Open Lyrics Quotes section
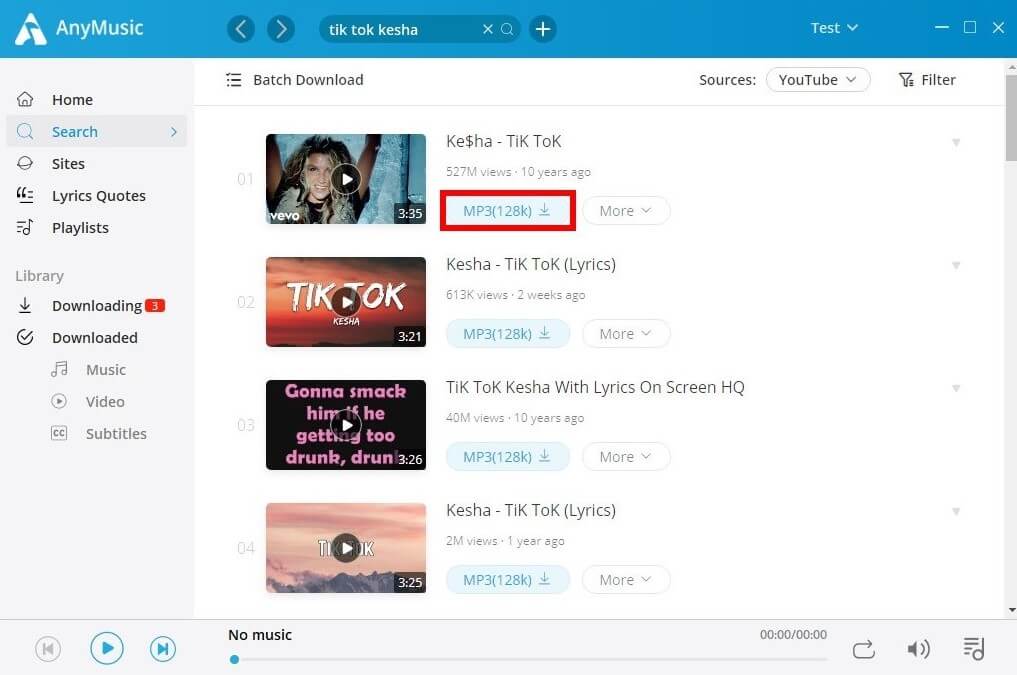 [x=97, y=195]
